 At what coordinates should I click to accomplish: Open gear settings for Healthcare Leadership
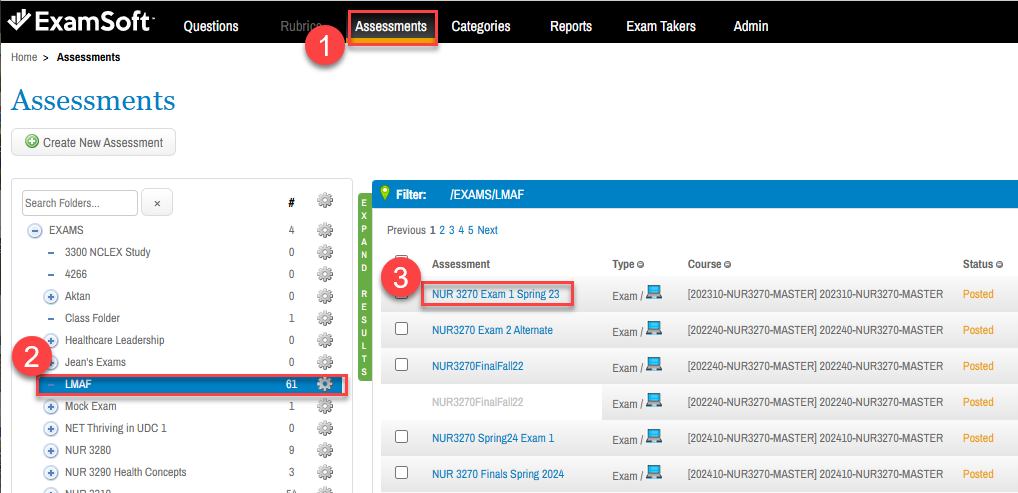325,340
